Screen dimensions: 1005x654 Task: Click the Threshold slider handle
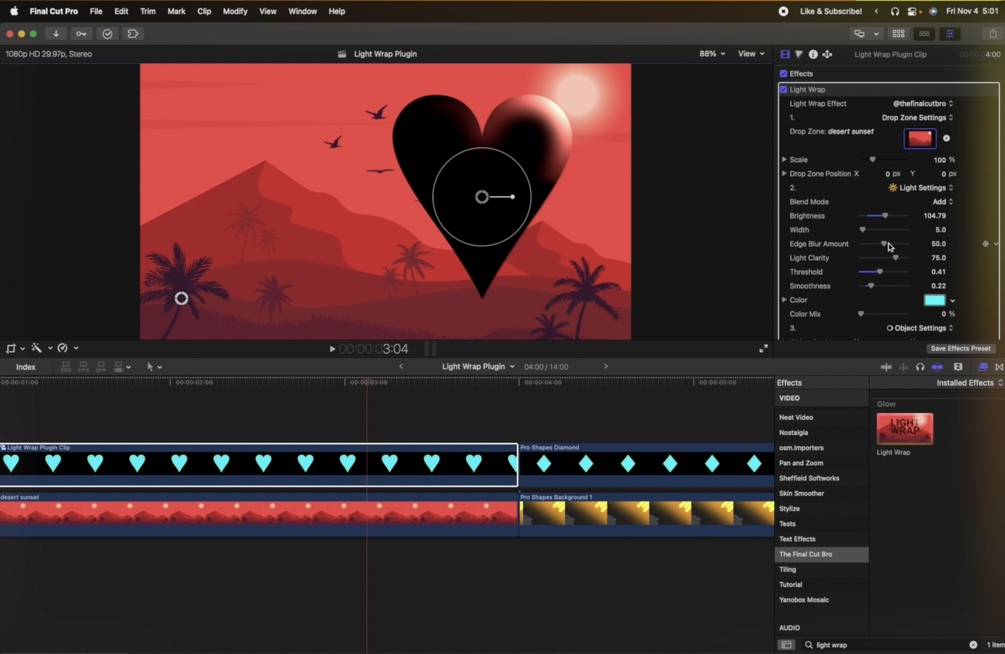click(x=880, y=272)
